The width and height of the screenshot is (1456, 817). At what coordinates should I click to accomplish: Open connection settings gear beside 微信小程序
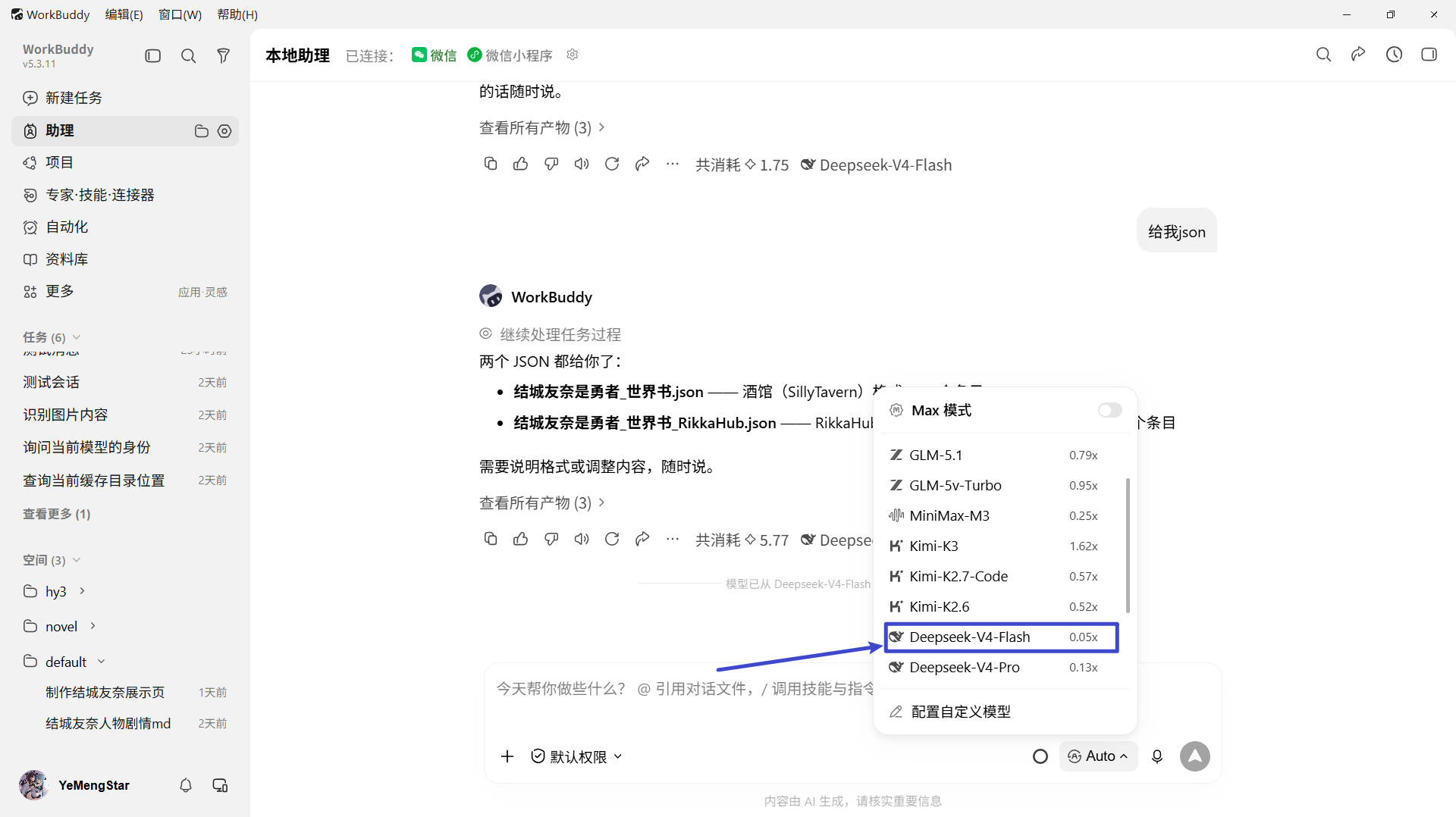pos(573,55)
